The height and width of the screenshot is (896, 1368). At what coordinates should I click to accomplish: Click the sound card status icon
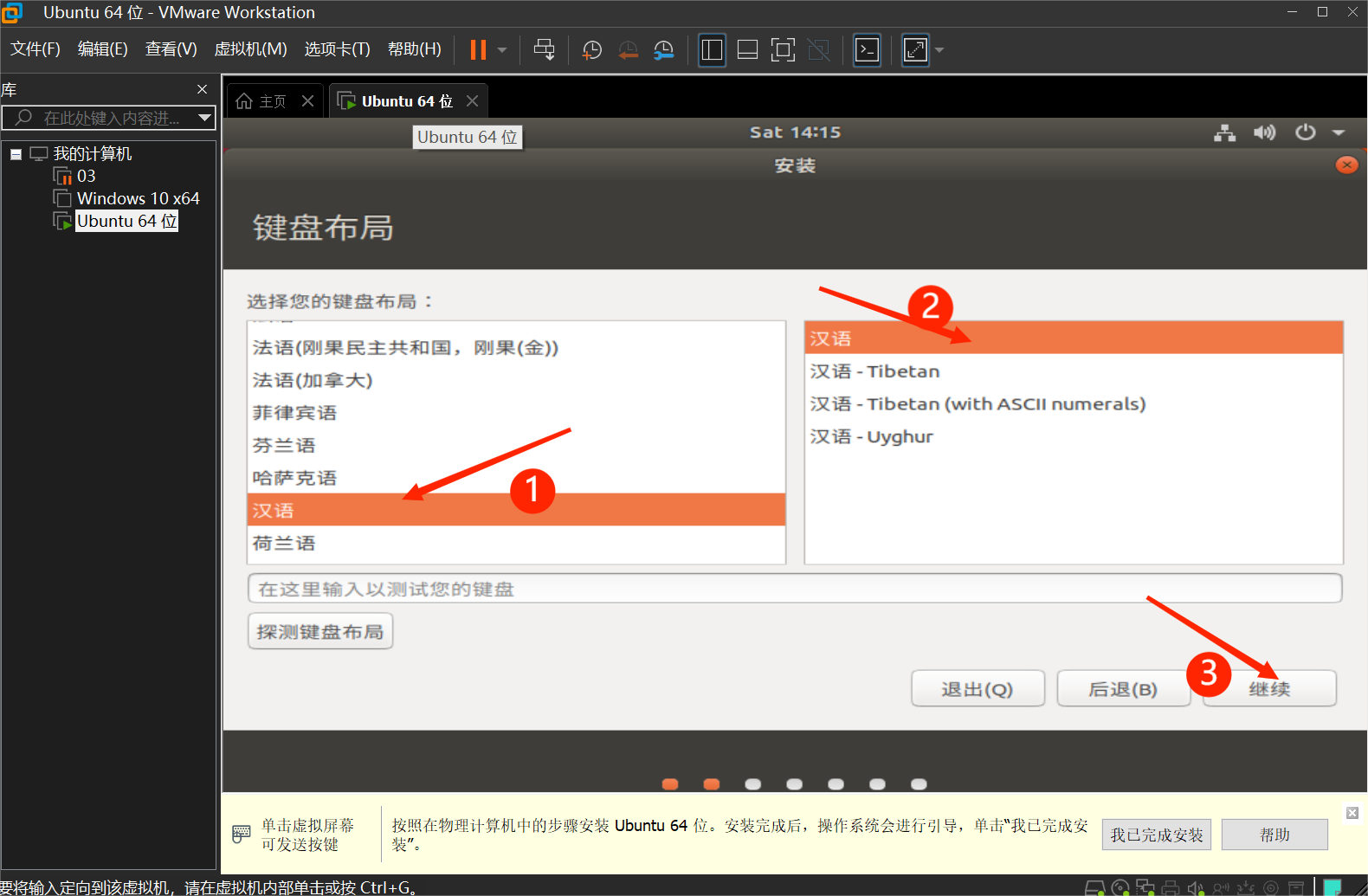pos(1196,887)
